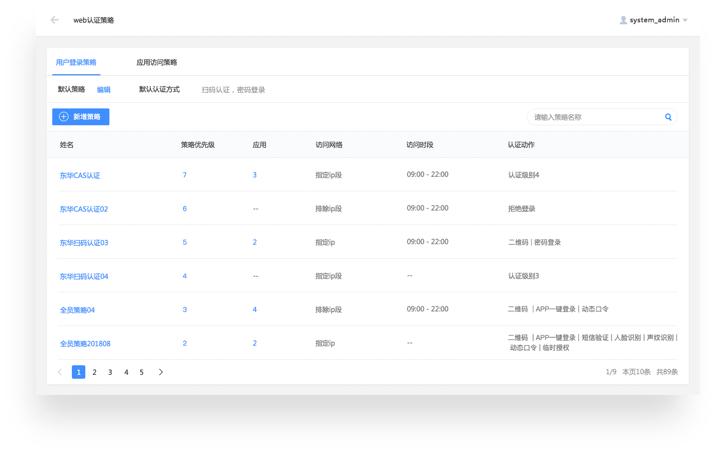Open the 全员策略201808 policy
The width and height of the screenshot is (717, 453).
85,344
